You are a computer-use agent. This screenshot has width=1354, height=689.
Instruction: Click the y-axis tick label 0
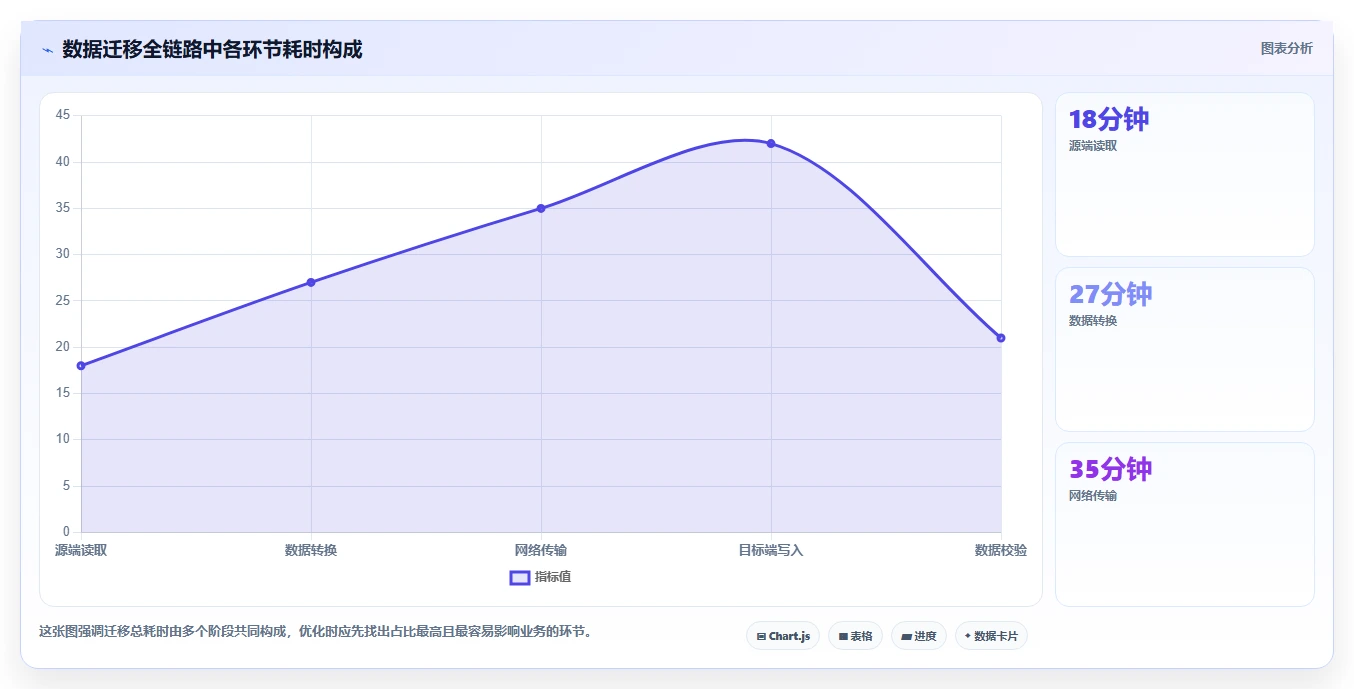tap(67, 532)
